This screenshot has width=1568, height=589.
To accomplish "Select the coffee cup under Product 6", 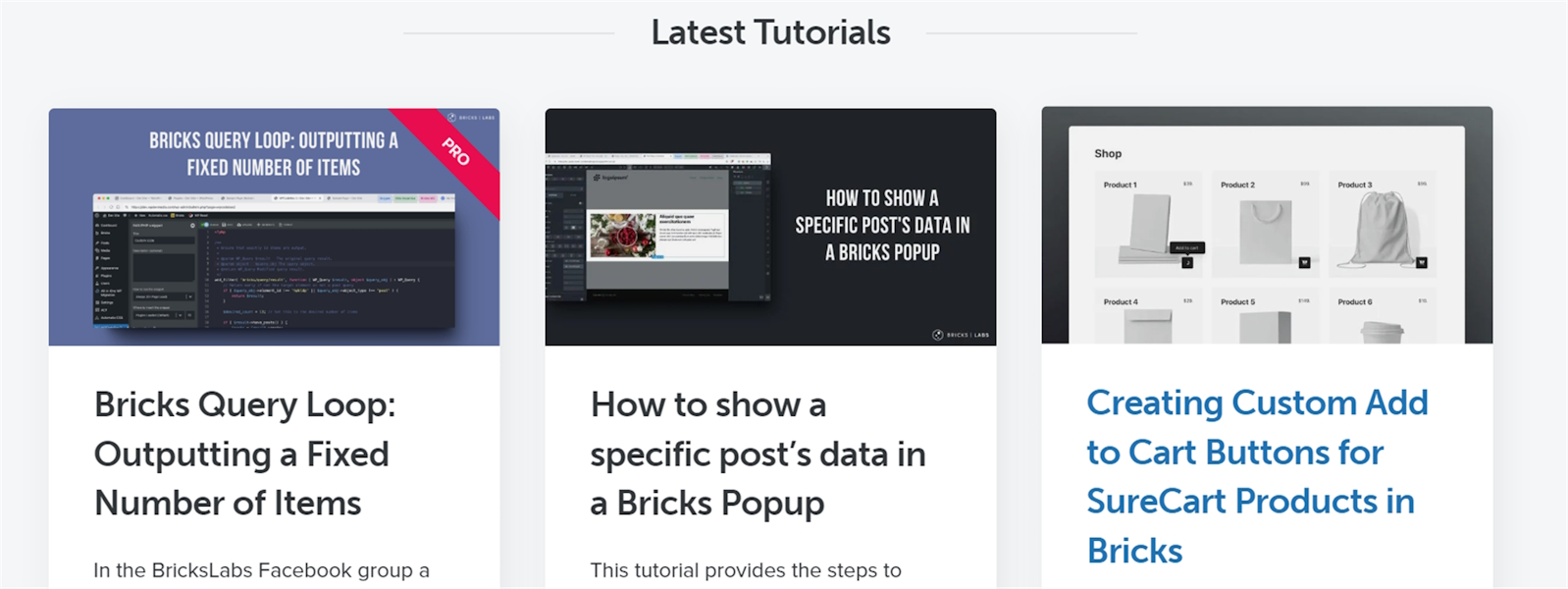I will point(1381,331).
